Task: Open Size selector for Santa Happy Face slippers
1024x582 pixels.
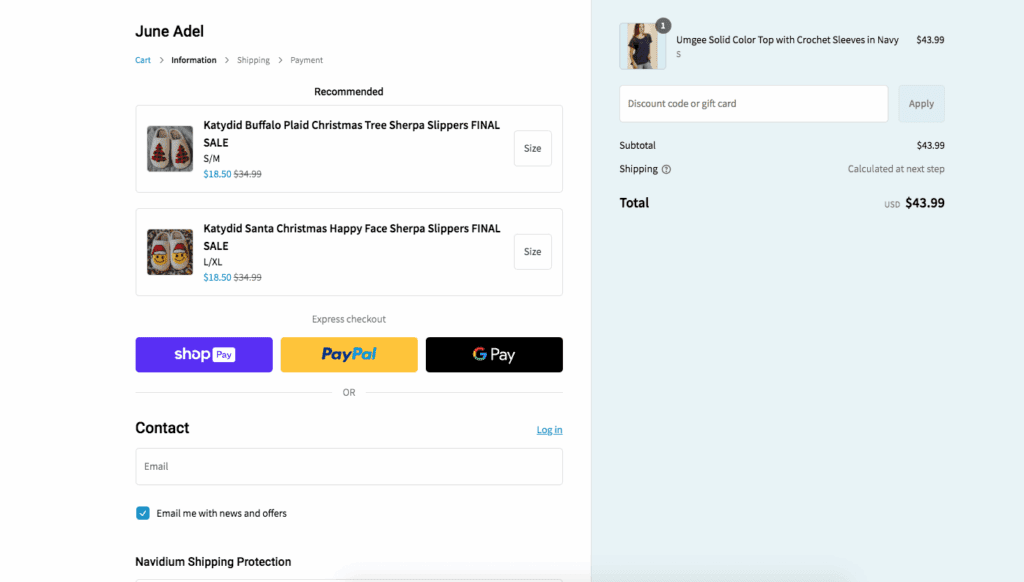Action: click(x=532, y=252)
